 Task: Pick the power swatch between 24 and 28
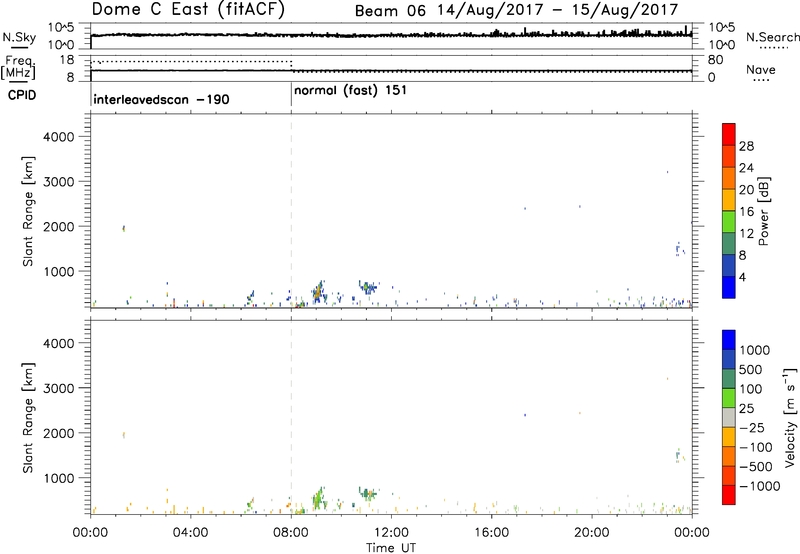729,157
